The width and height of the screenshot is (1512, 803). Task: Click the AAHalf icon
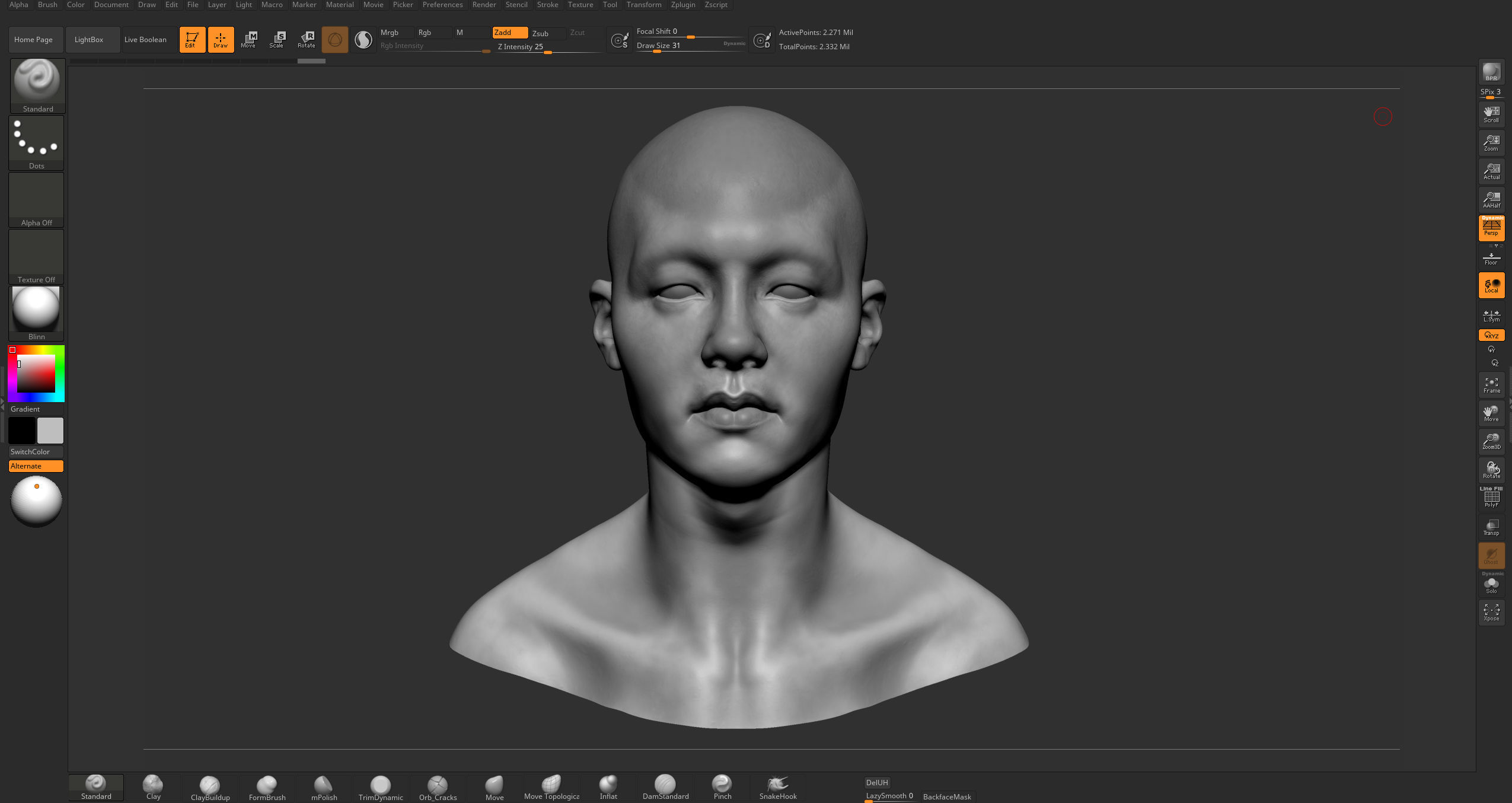(1491, 199)
